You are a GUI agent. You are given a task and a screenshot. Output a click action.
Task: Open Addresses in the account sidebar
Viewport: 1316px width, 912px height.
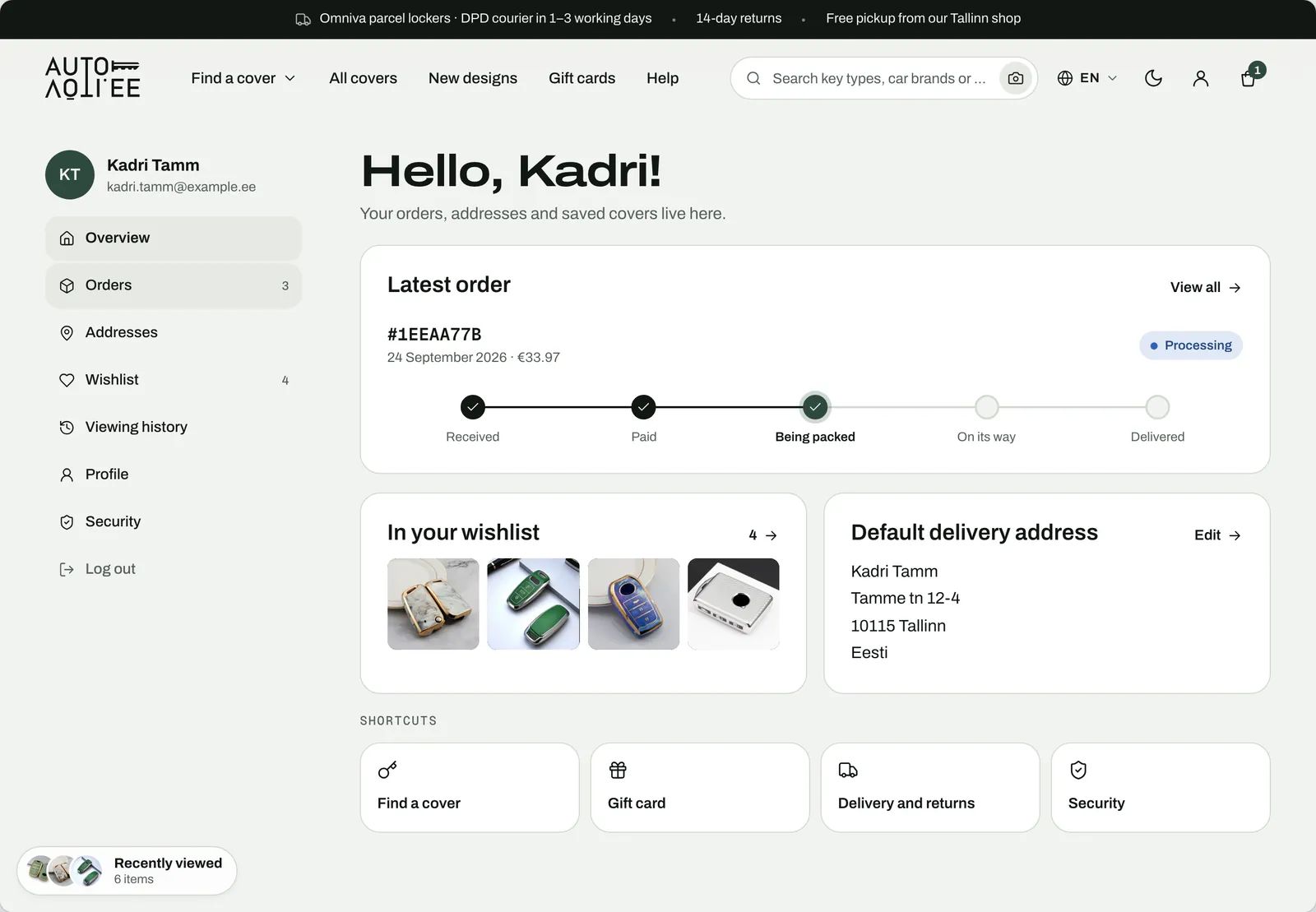click(174, 332)
